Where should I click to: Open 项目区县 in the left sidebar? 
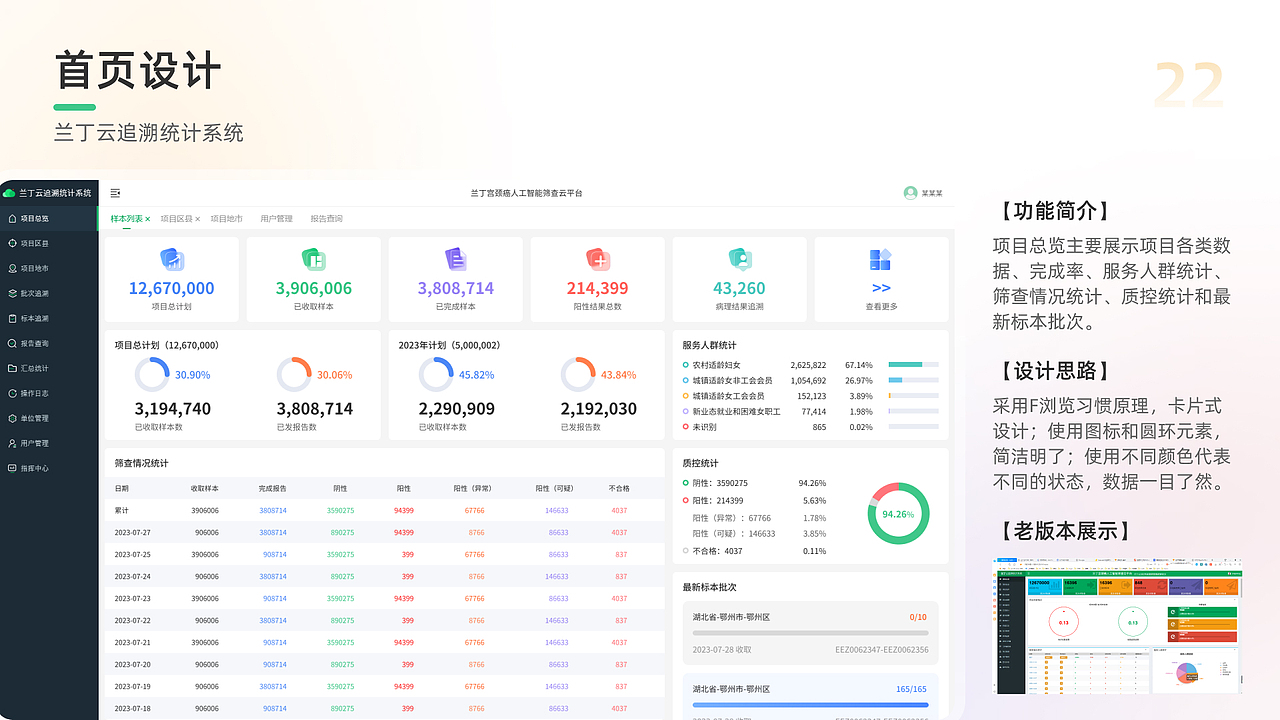tap(49, 243)
